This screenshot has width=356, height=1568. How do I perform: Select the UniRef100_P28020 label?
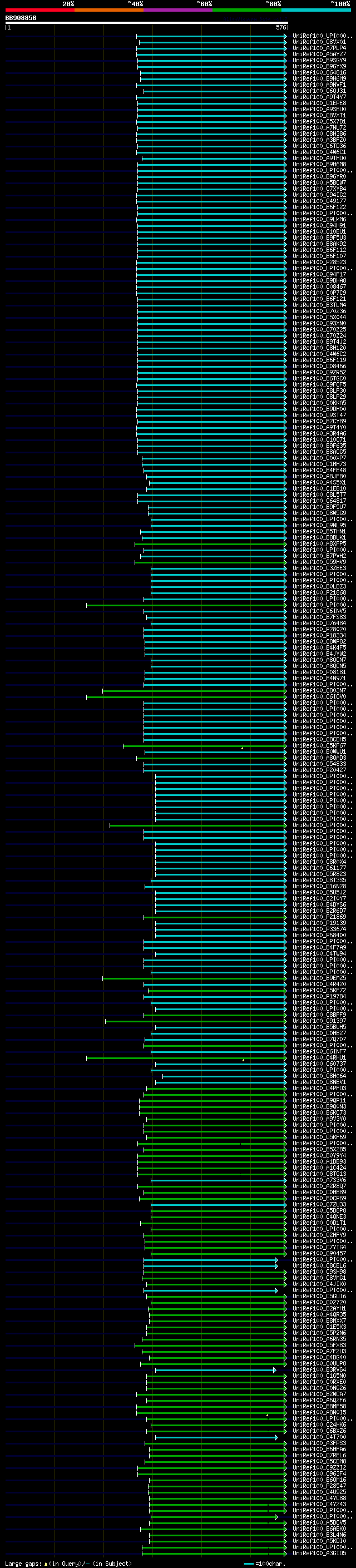click(x=319, y=630)
